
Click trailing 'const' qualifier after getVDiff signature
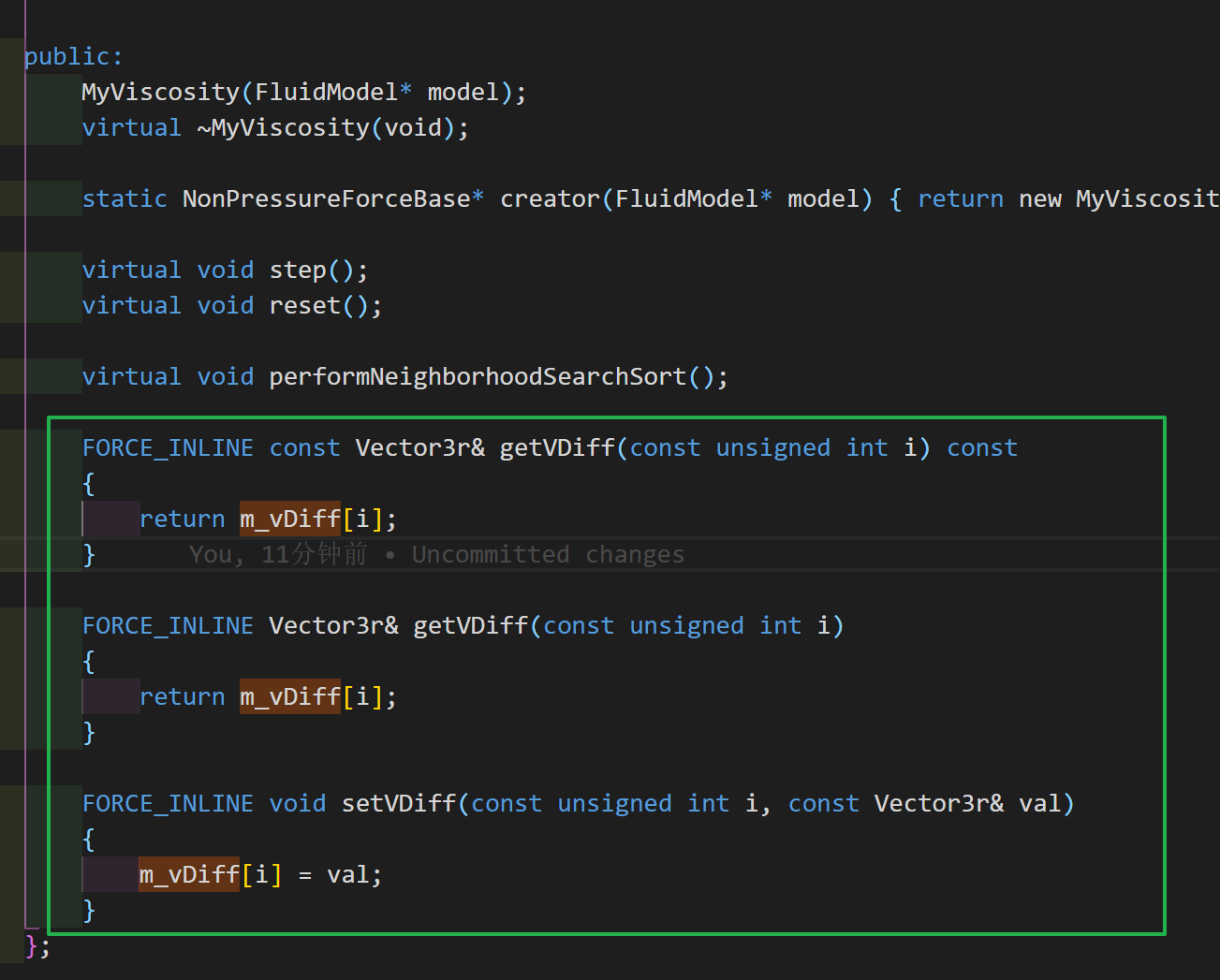tap(982, 447)
